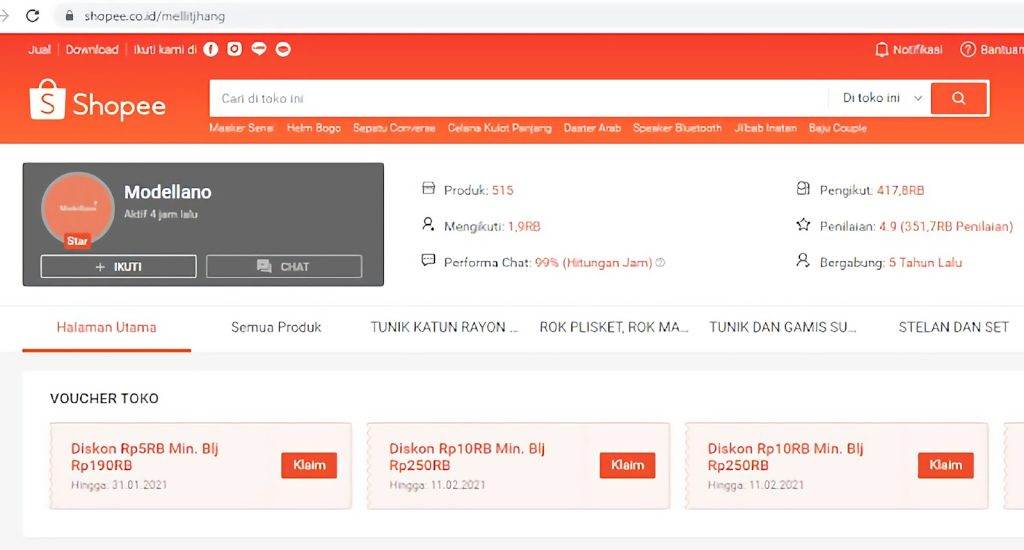Claim the rightmost Rp10RB voucher Klaim button
The width and height of the screenshot is (1024, 550).
point(946,465)
